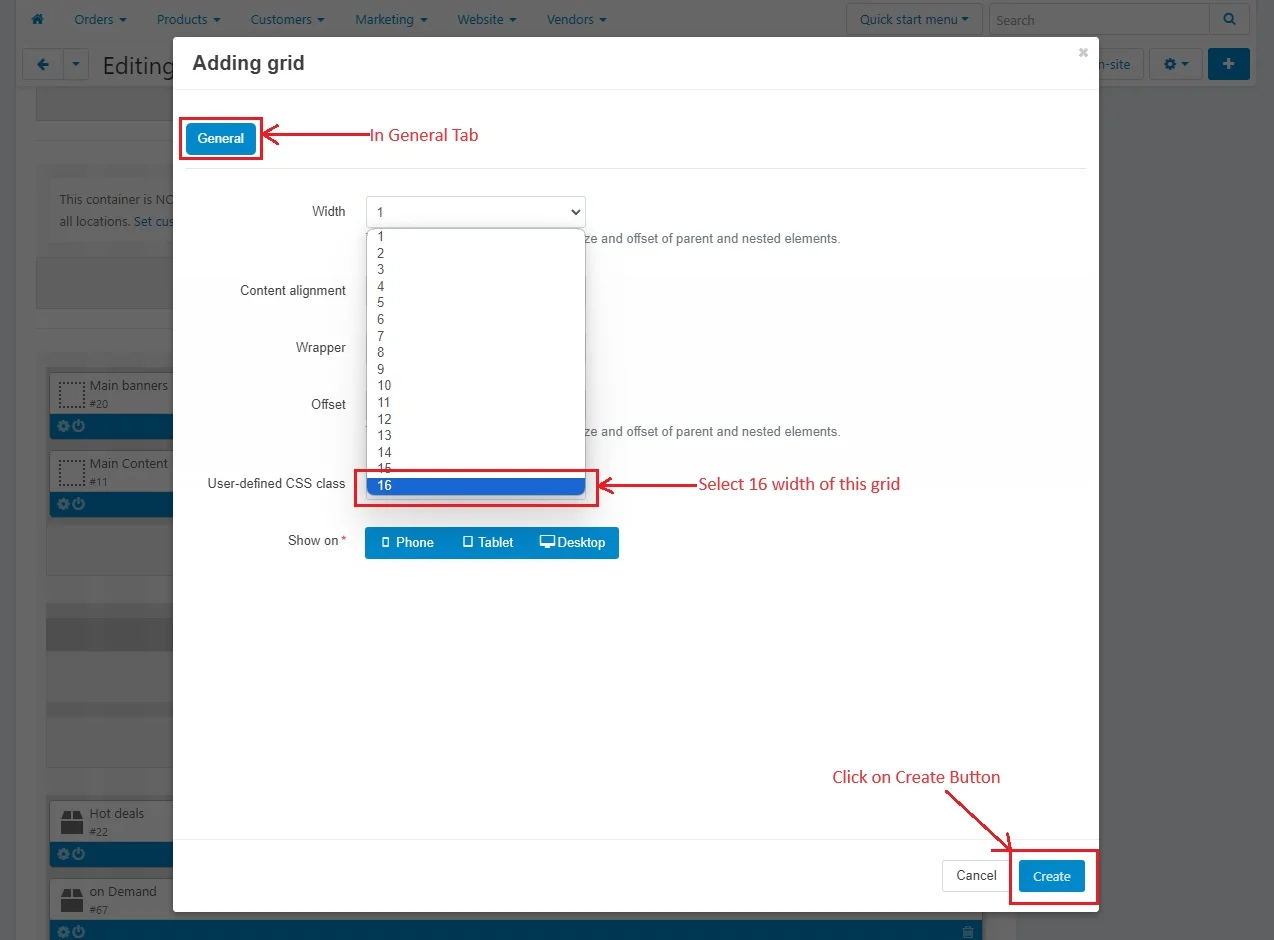1274x940 pixels.
Task: Open the Vendors menu
Action: click(x=576, y=19)
